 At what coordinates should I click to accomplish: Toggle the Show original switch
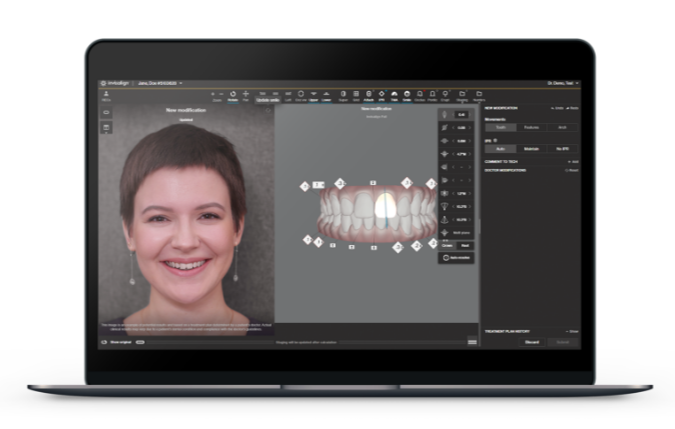(140, 341)
